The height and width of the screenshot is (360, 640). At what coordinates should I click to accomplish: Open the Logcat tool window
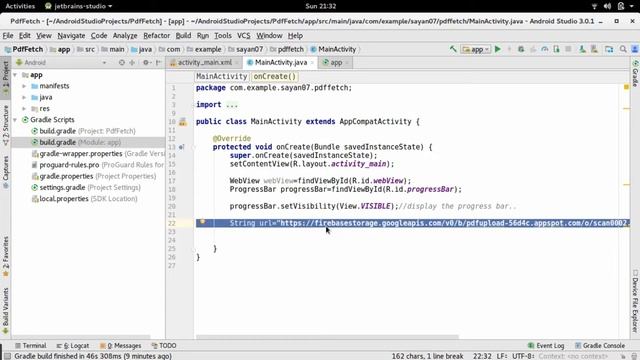click(x=73, y=345)
